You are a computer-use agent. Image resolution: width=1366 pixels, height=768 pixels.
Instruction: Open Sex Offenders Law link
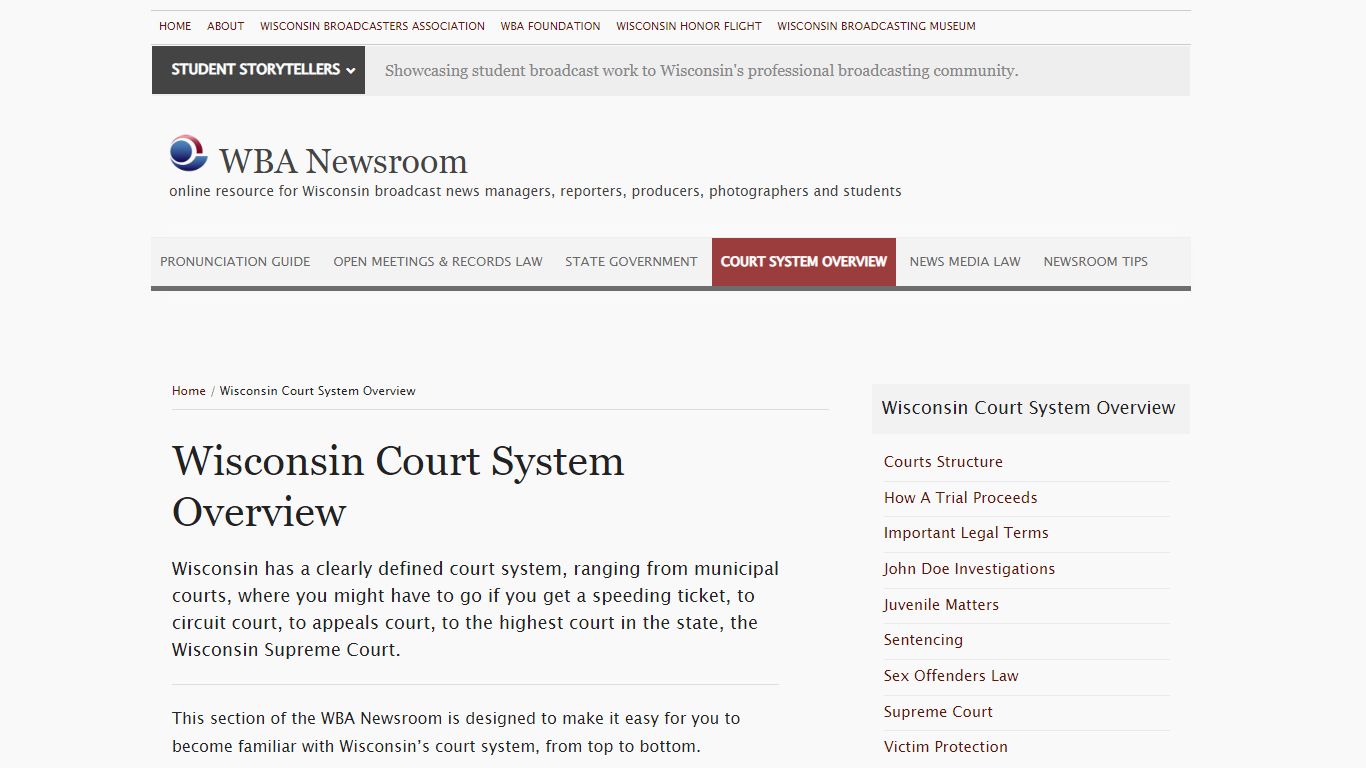coord(951,676)
